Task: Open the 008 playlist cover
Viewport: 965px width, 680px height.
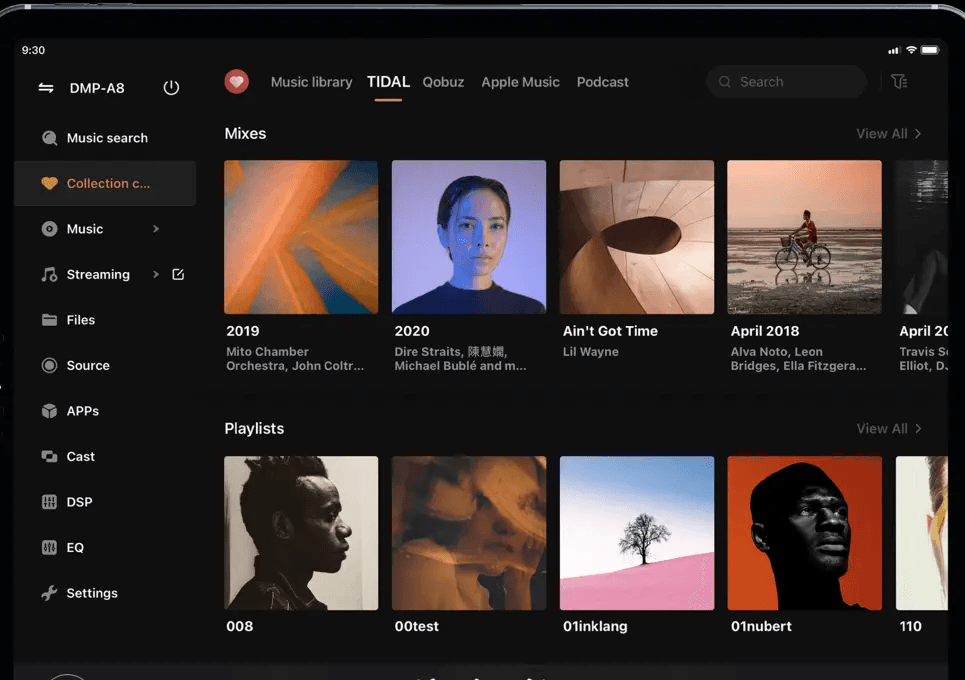Action: (301, 533)
